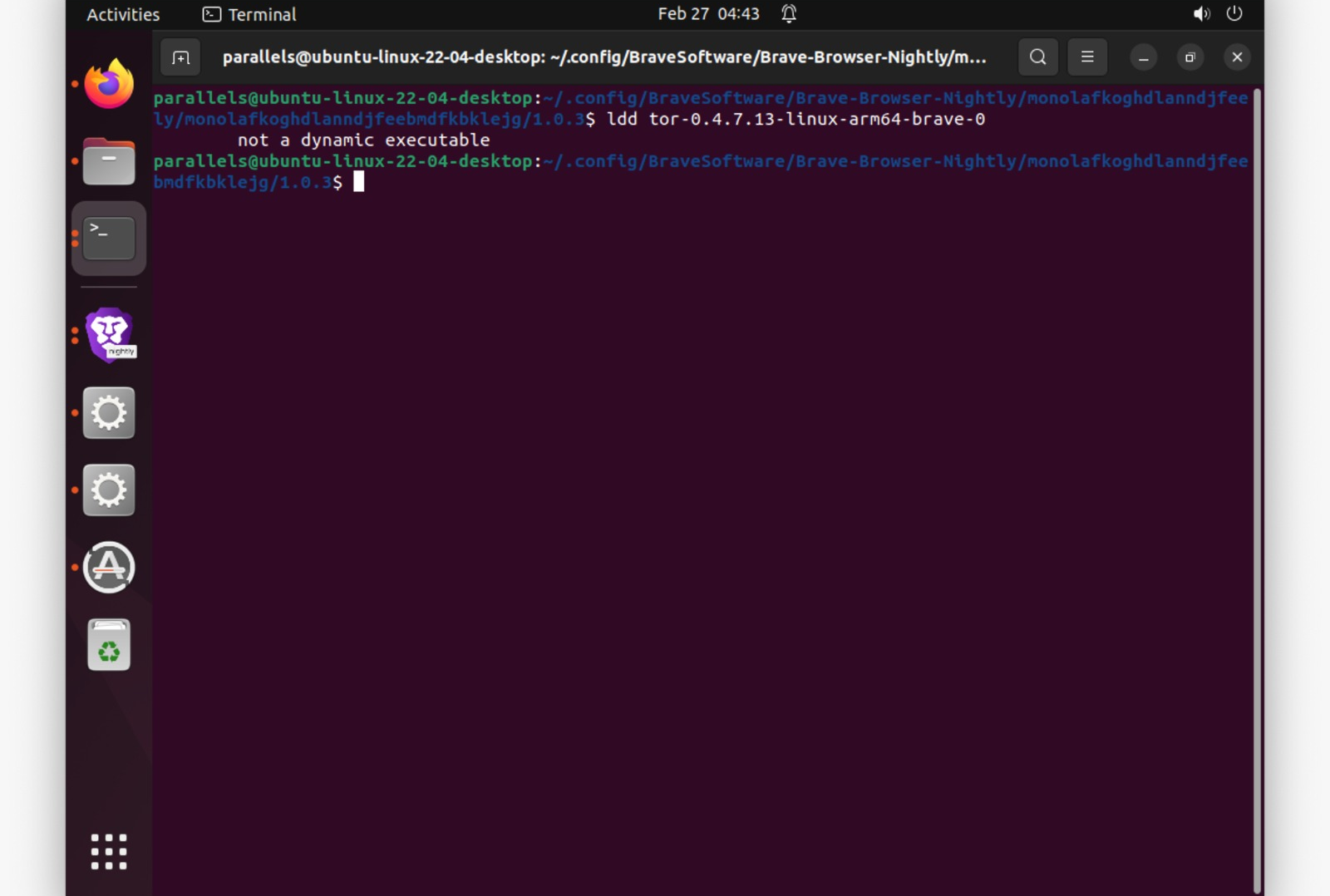Open the font viewer app in the dock
Image resolution: width=1330 pixels, height=896 pixels.
(108, 568)
